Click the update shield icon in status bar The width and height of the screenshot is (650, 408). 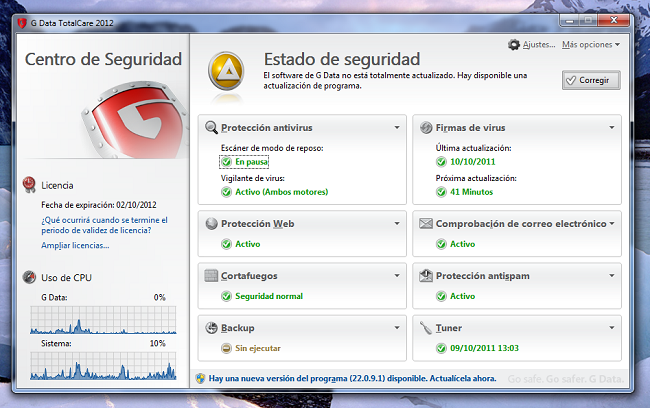[x=200, y=378]
